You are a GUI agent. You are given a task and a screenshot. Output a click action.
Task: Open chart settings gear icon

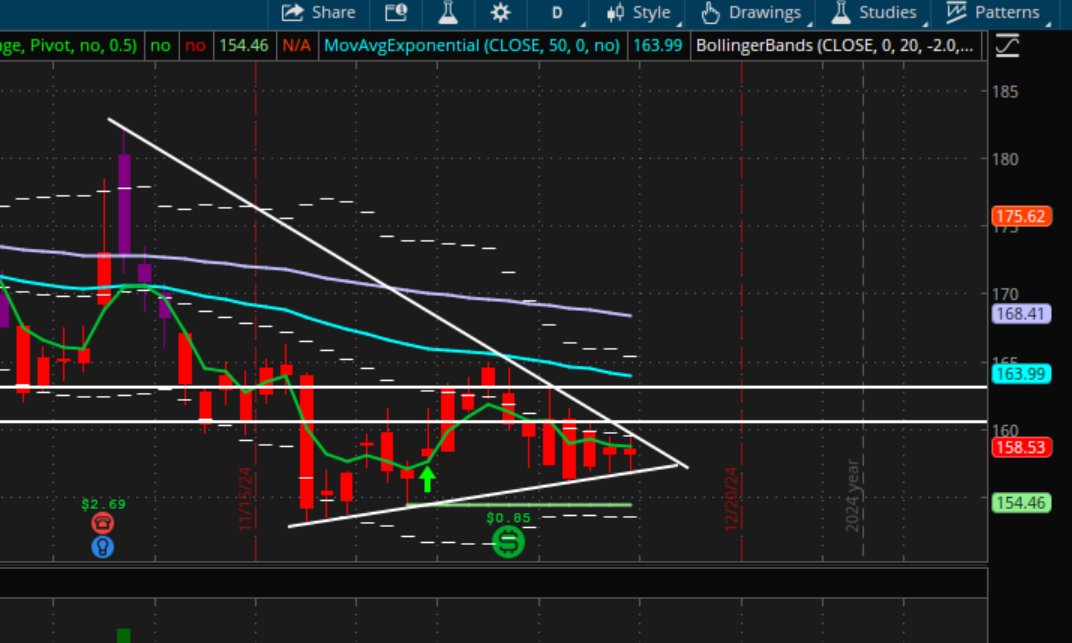point(500,12)
